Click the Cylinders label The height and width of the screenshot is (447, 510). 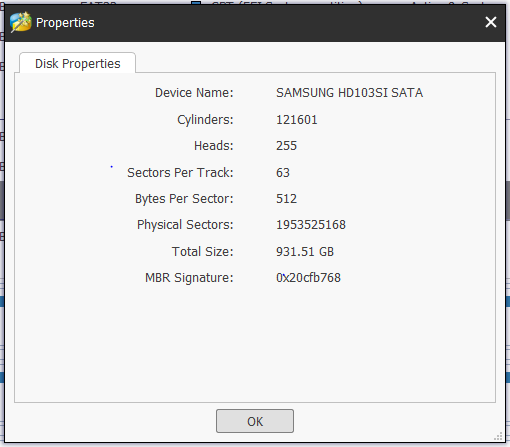click(205, 120)
